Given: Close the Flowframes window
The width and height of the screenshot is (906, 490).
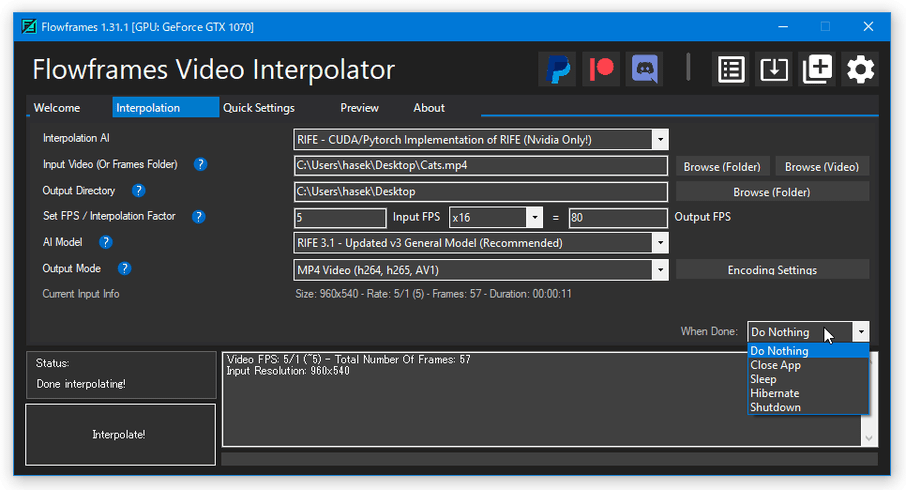Looking at the screenshot, I should point(868,27).
